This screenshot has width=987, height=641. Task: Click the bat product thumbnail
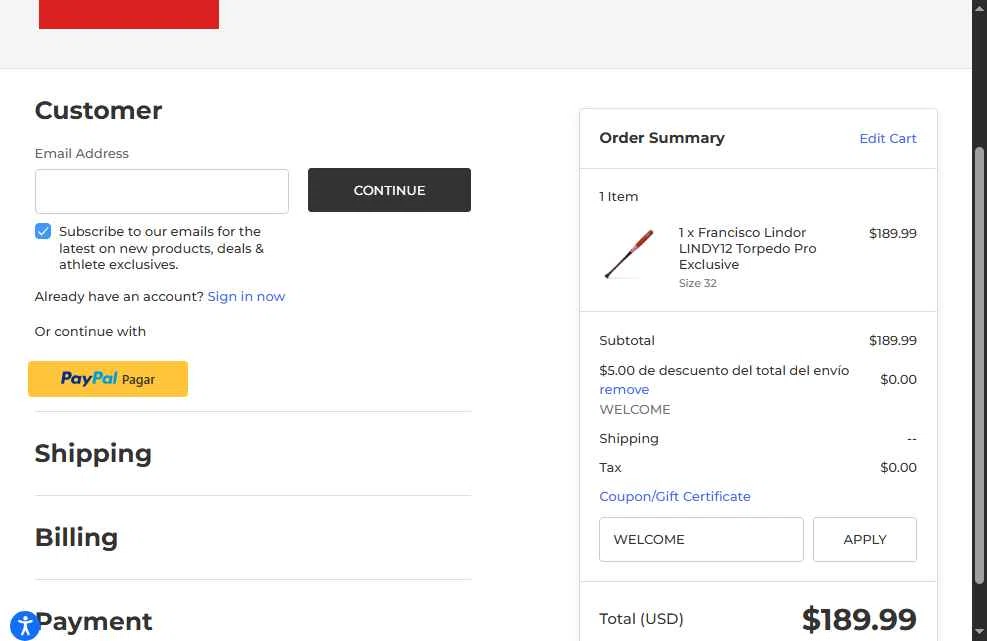click(629, 254)
